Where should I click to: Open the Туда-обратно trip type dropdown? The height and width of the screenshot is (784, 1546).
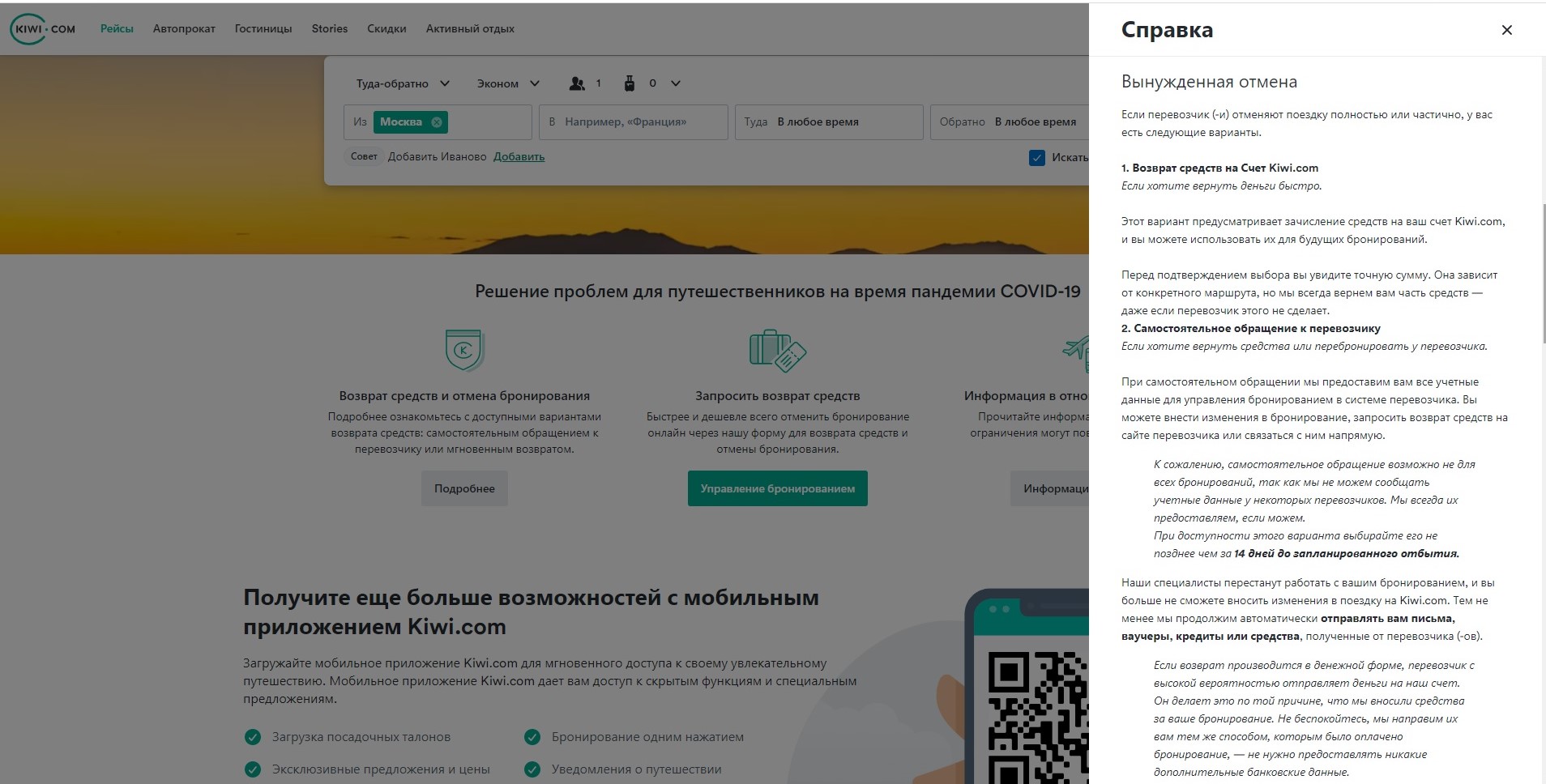pyautogui.click(x=403, y=83)
